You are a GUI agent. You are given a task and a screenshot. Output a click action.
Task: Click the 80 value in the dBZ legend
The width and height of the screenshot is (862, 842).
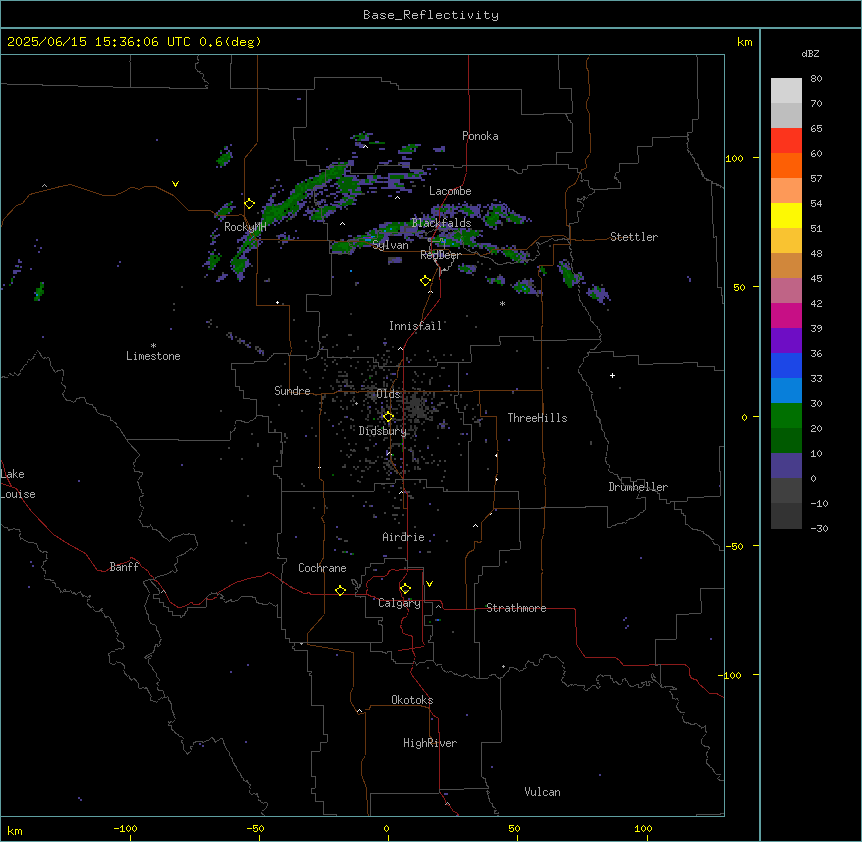point(816,79)
